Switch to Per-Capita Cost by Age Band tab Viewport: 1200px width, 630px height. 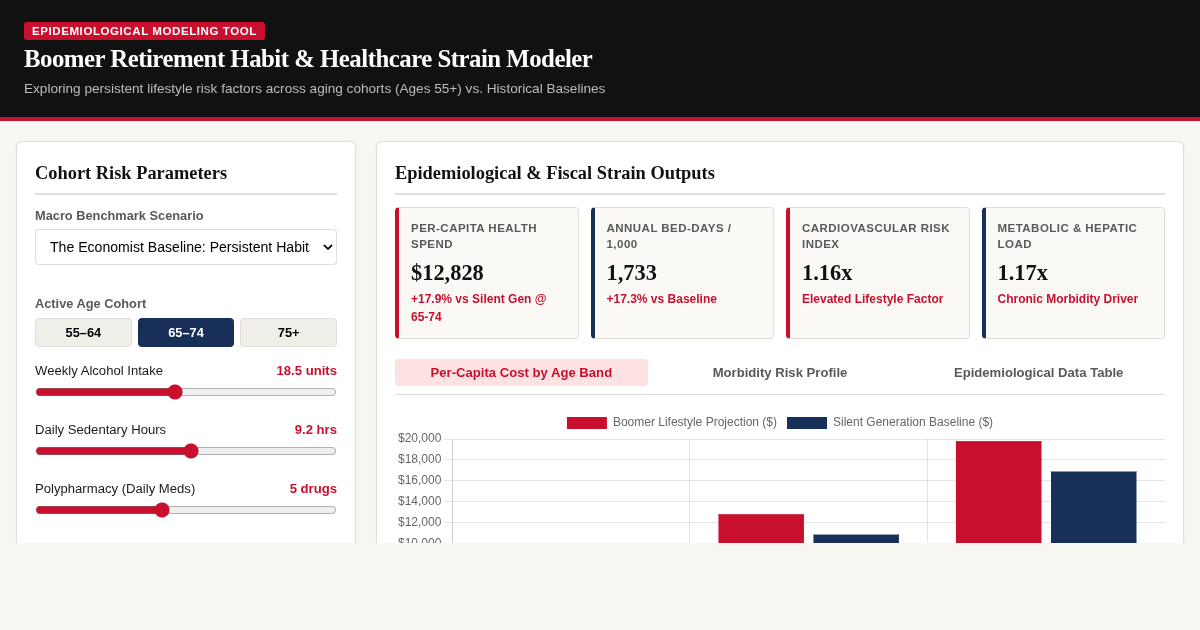point(521,372)
